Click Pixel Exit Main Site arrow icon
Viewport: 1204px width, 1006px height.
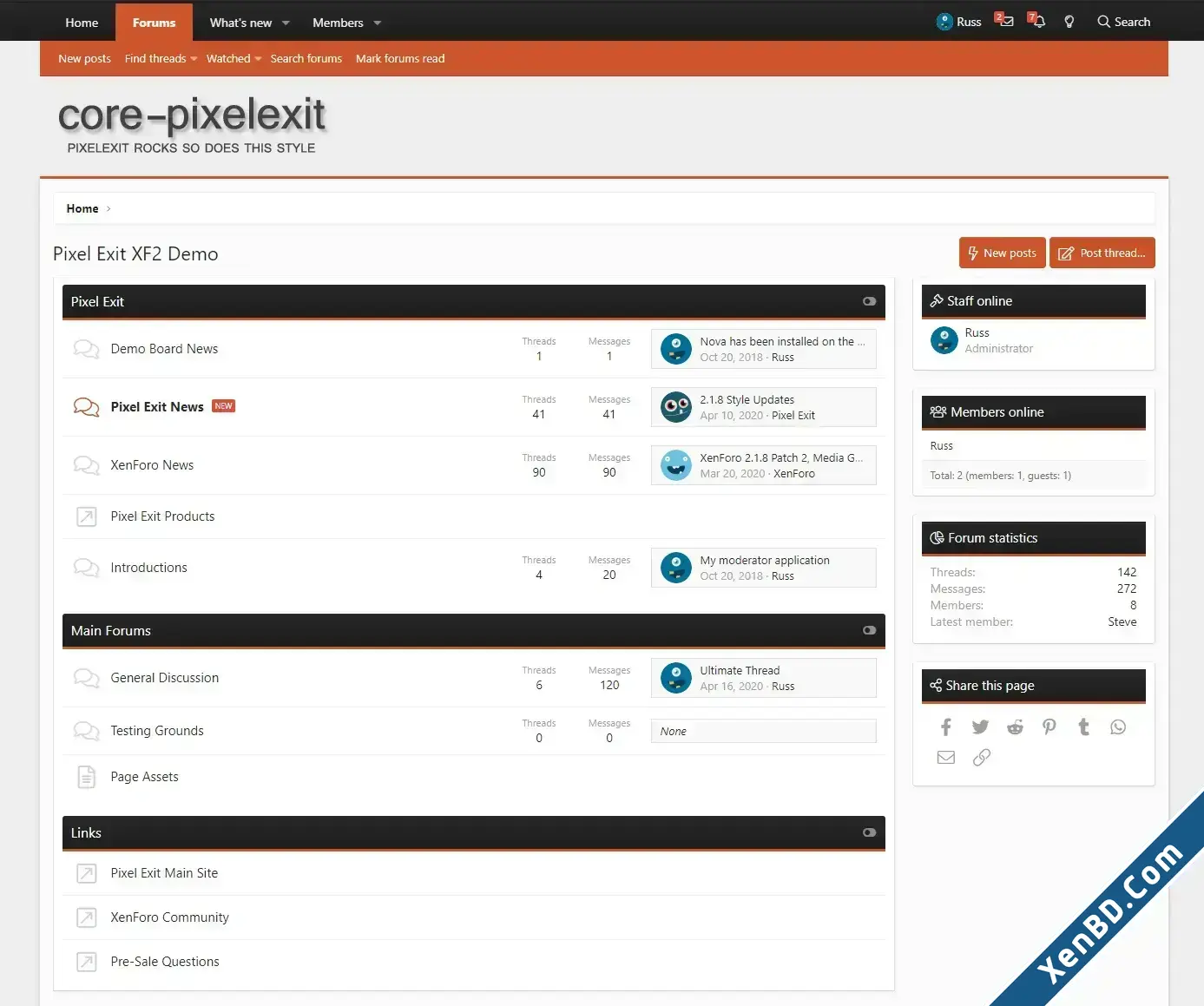coord(87,873)
